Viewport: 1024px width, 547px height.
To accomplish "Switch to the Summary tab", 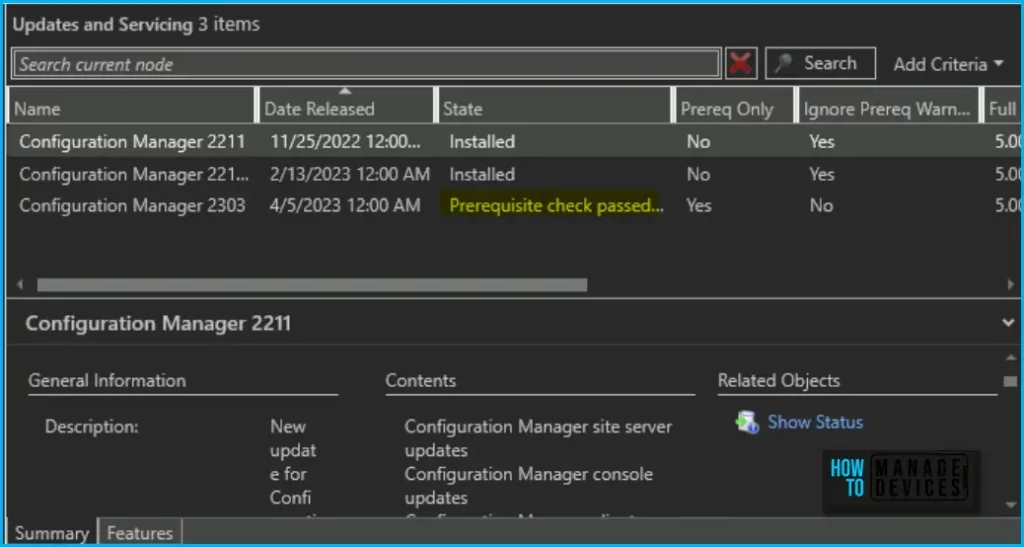I will coord(51,533).
